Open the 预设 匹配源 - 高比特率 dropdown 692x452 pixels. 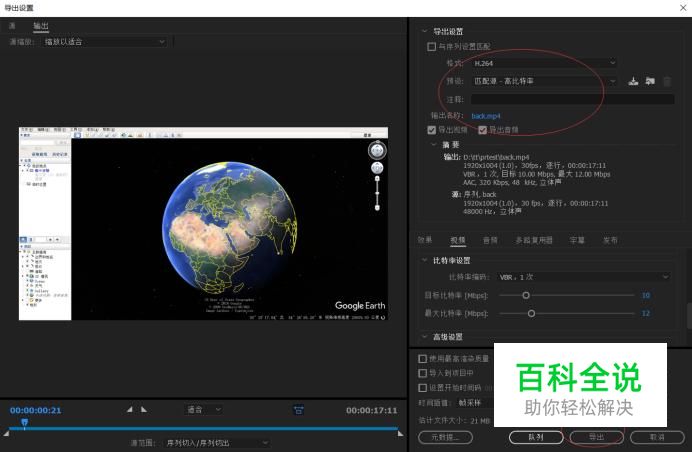pyautogui.click(x=544, y=81)
